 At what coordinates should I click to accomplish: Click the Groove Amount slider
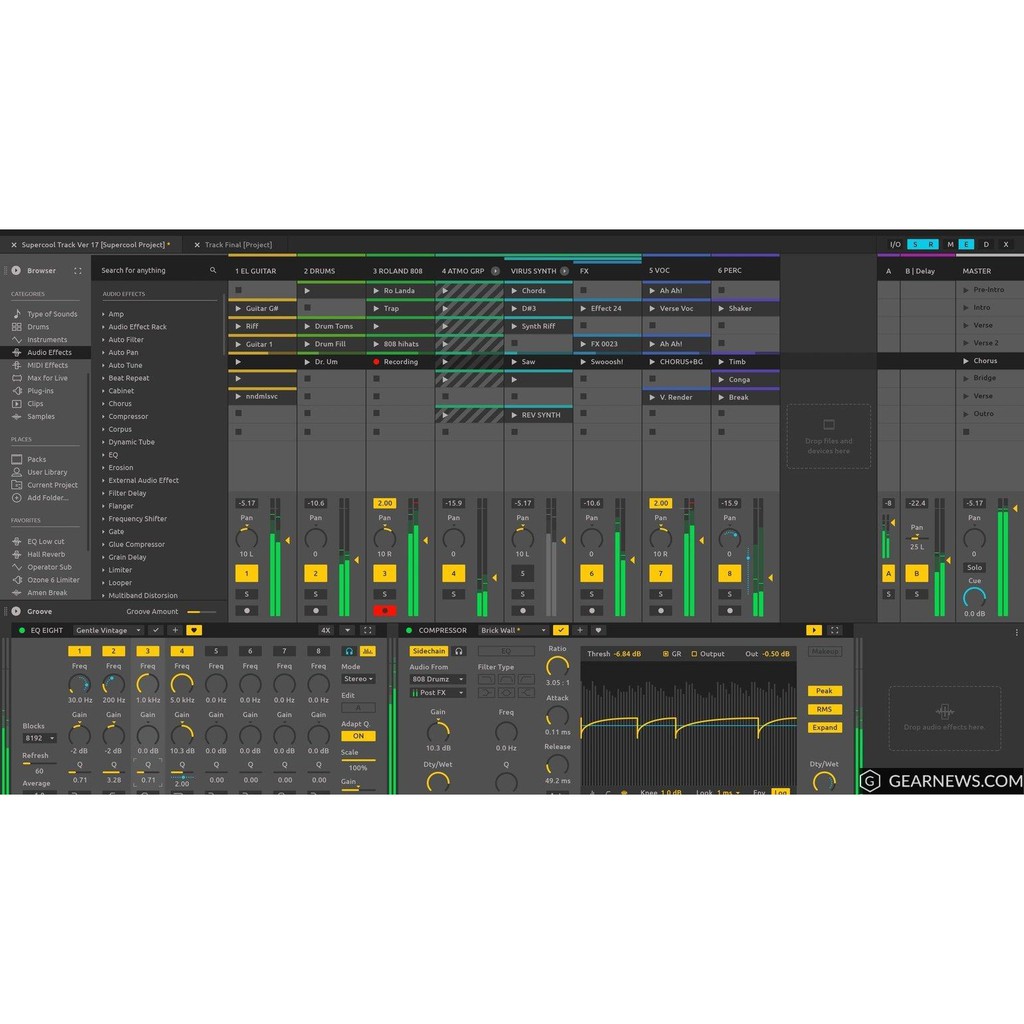[200, 612]
